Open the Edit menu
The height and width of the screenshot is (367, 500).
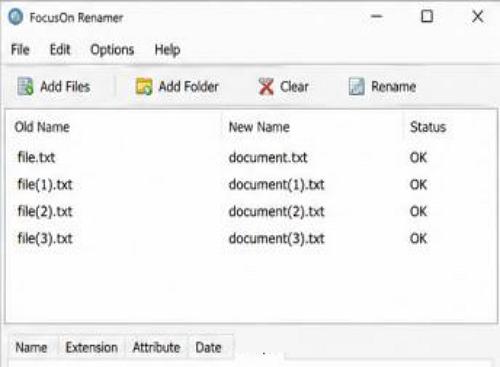coord(60,50)
